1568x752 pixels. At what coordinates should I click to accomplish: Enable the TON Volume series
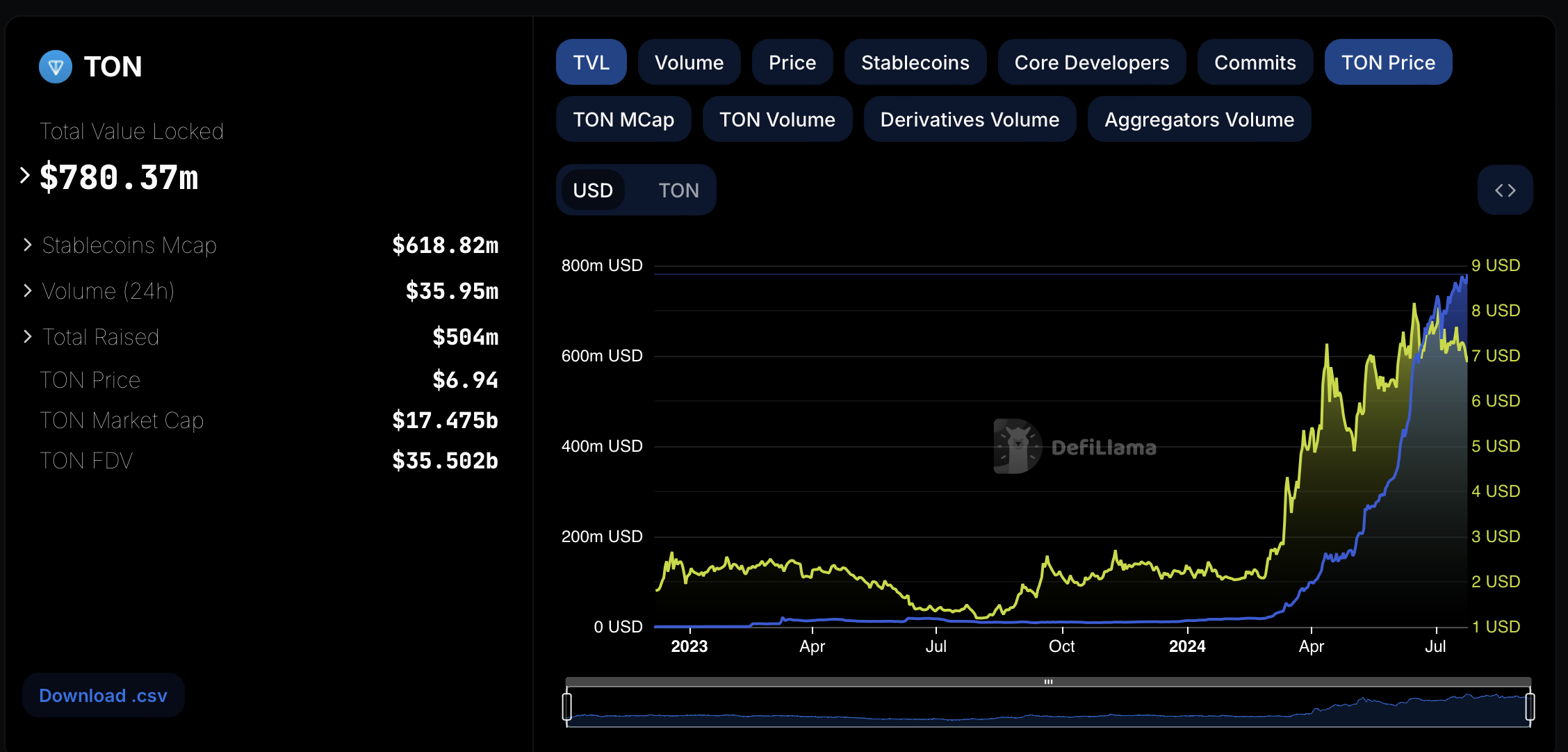click(x=777, y=120)
